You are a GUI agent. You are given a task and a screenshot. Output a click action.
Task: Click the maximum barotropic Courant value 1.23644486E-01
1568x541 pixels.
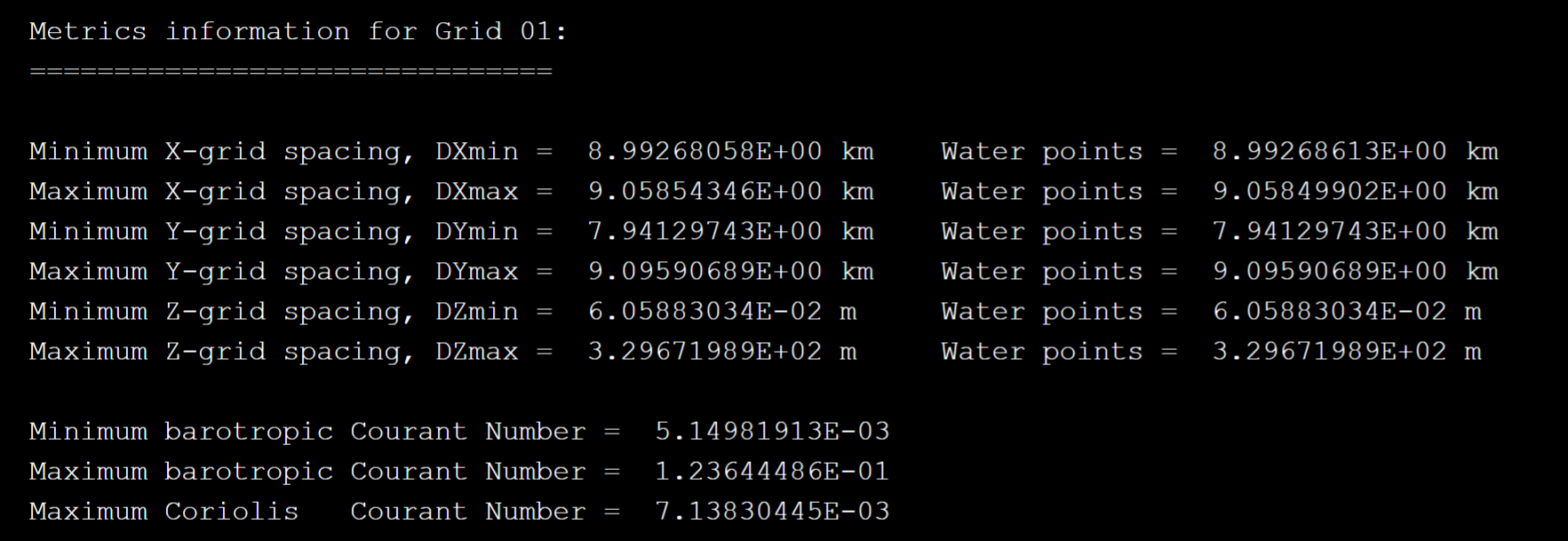coord(772,472)
